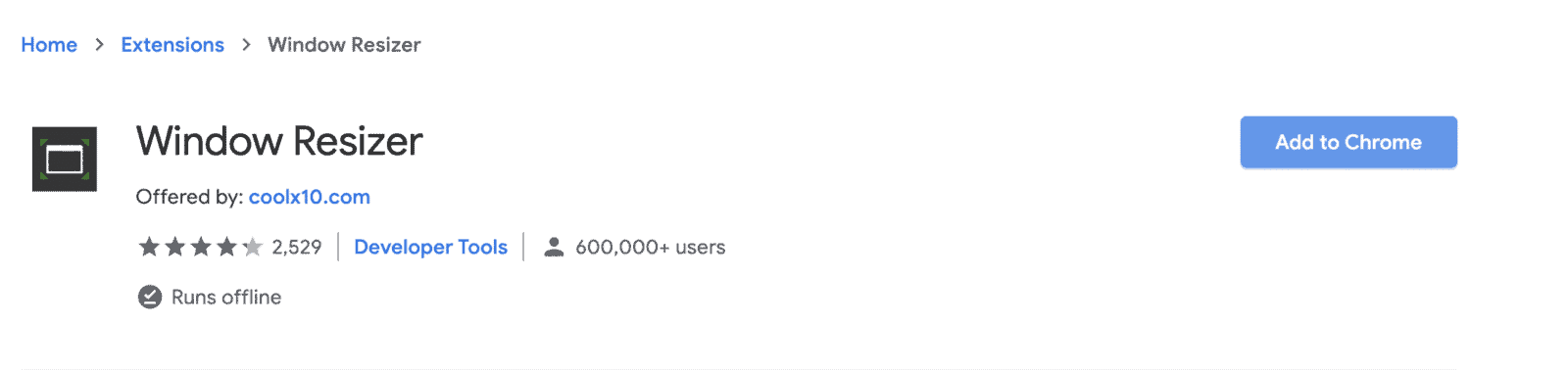Click the second rating star
The image size is (1568, 370).
174,247
